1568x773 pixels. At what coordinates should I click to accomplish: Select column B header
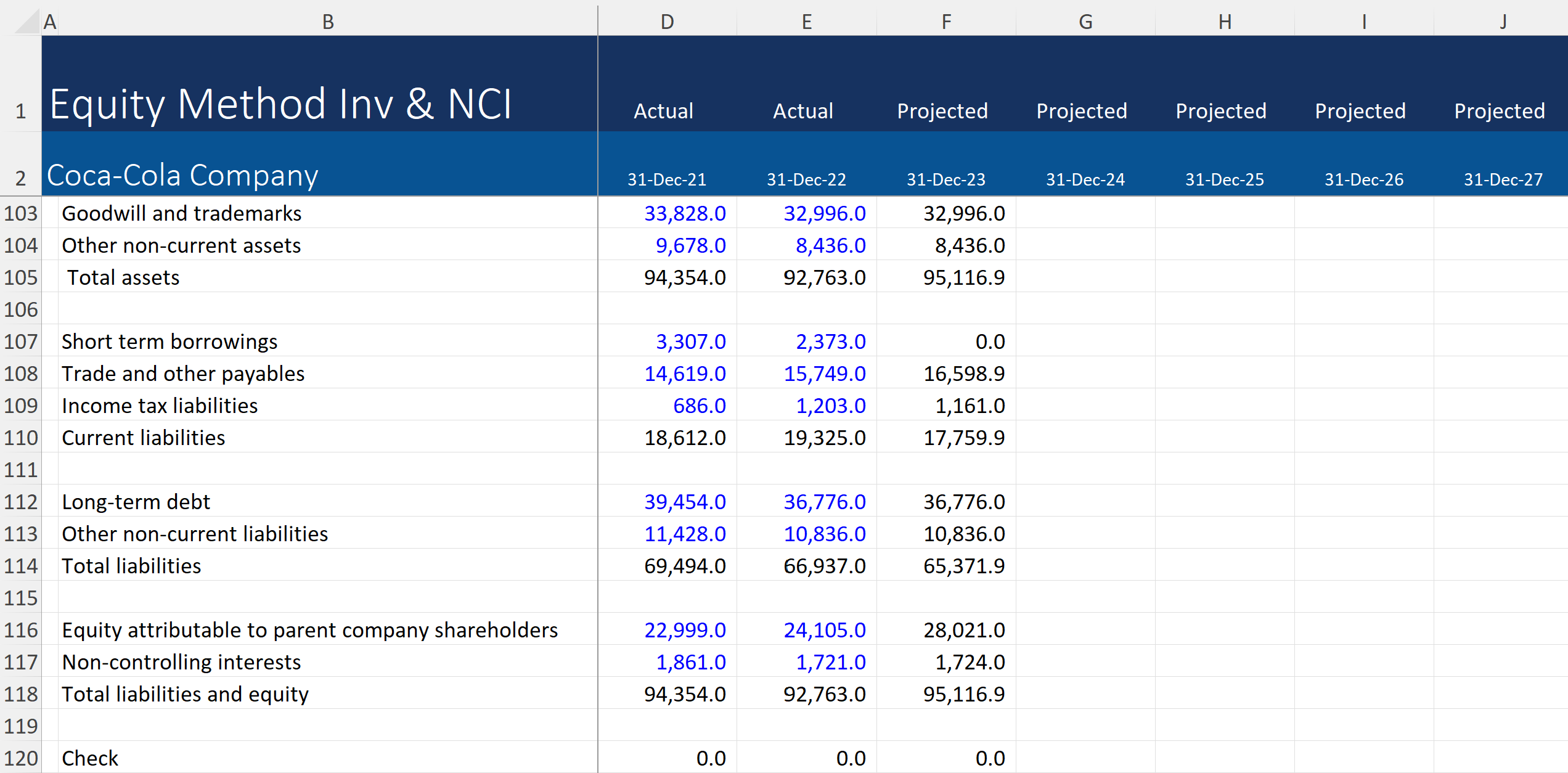click(328, 22)
